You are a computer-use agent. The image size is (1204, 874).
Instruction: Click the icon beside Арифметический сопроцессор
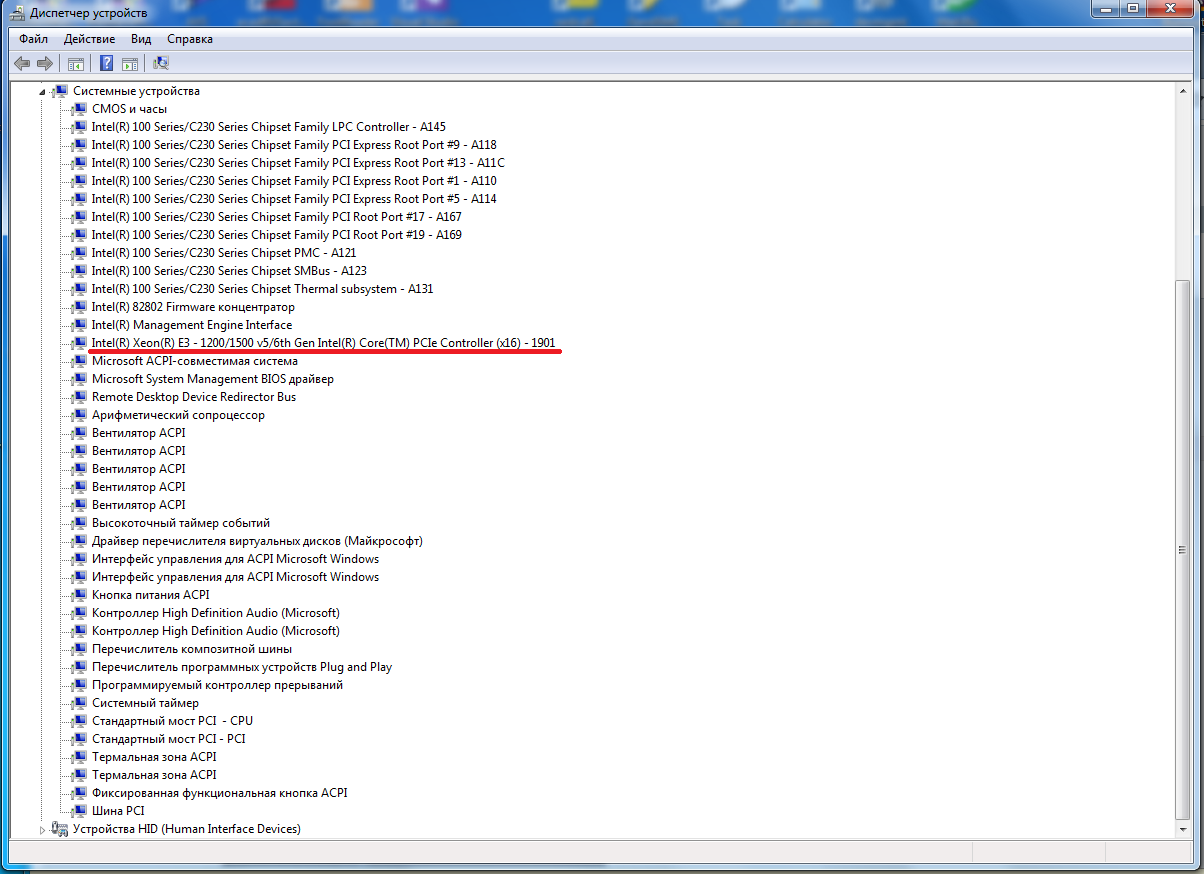[80, 415]
